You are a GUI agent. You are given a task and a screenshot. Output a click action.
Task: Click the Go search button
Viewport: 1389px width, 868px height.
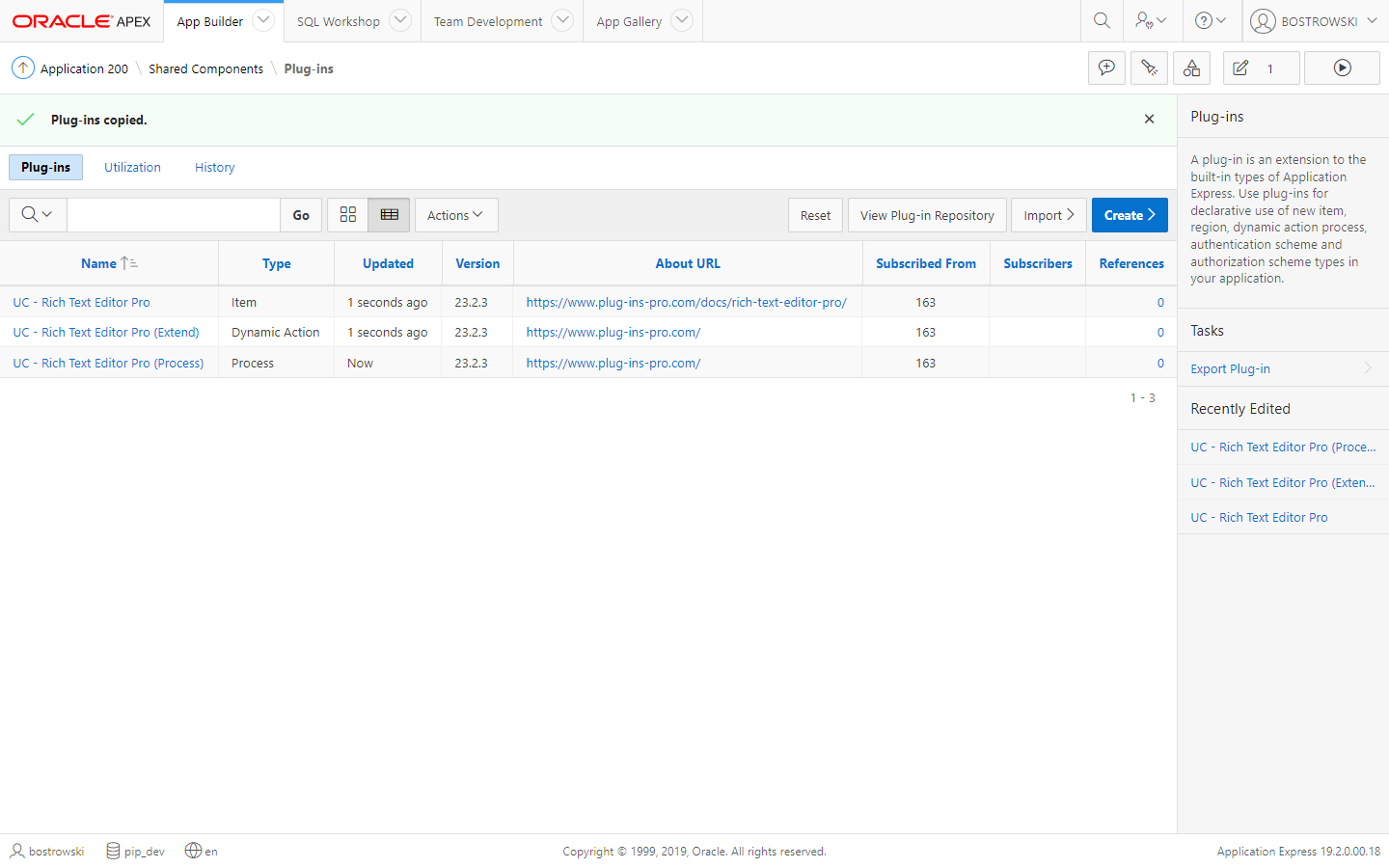pos(301,215)
